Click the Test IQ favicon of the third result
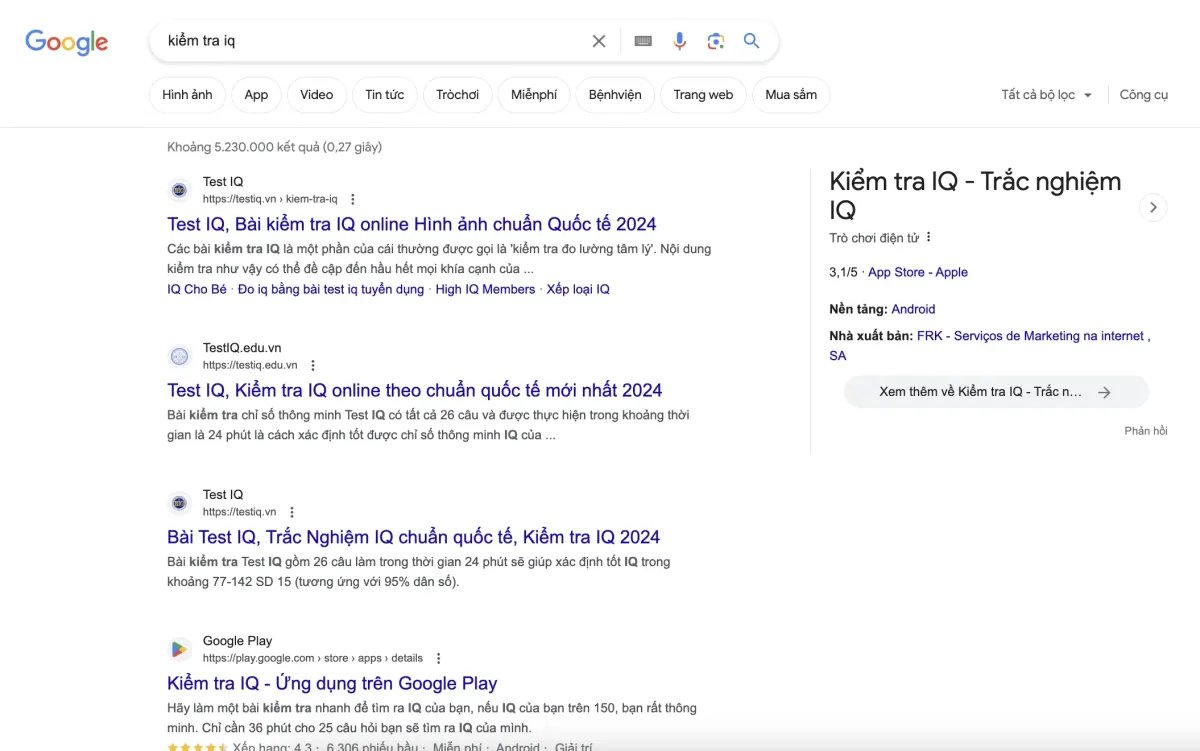The height and width of the screenshot is (751, 1200). click(179, 502)
